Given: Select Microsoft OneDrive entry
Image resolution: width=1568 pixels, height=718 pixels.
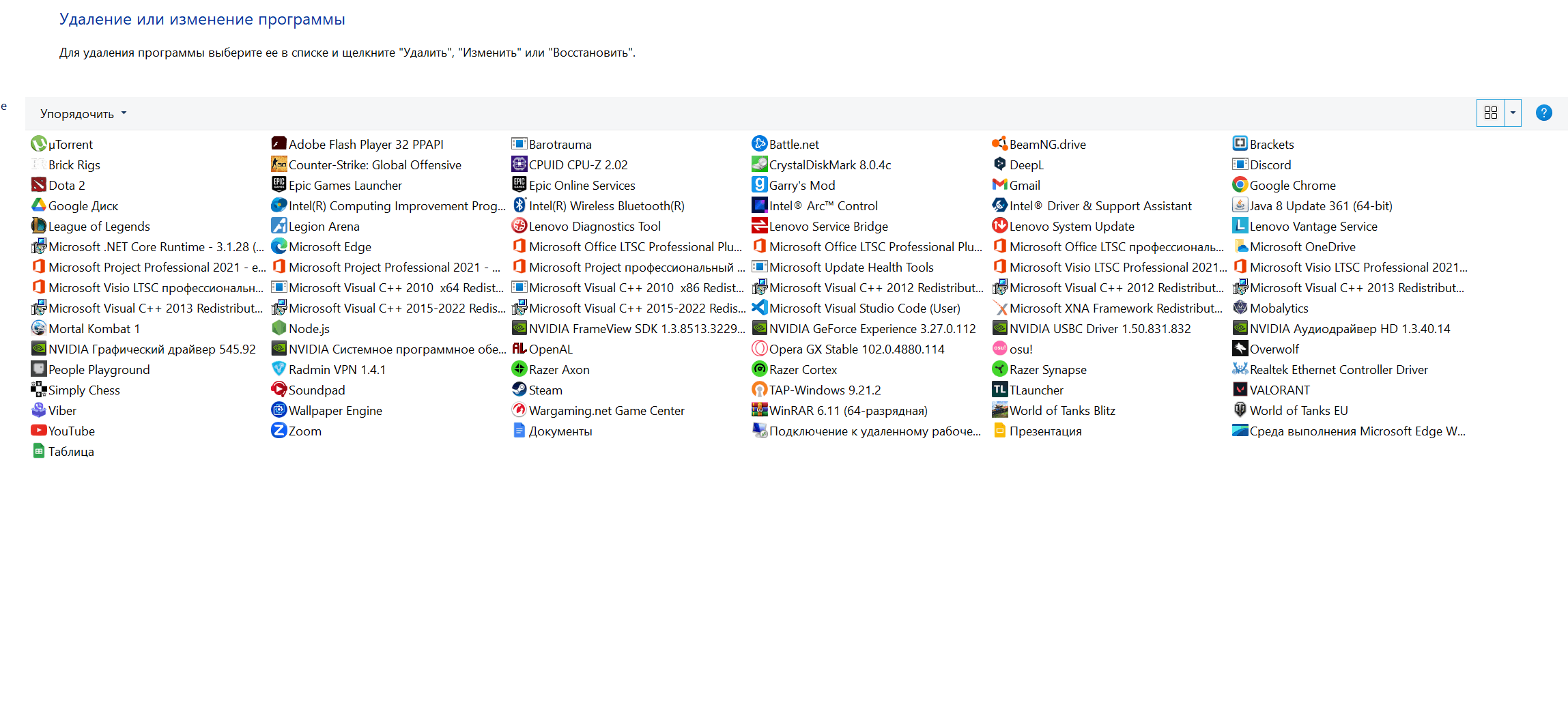Looking at the screenshot, I should [1294, 246].
